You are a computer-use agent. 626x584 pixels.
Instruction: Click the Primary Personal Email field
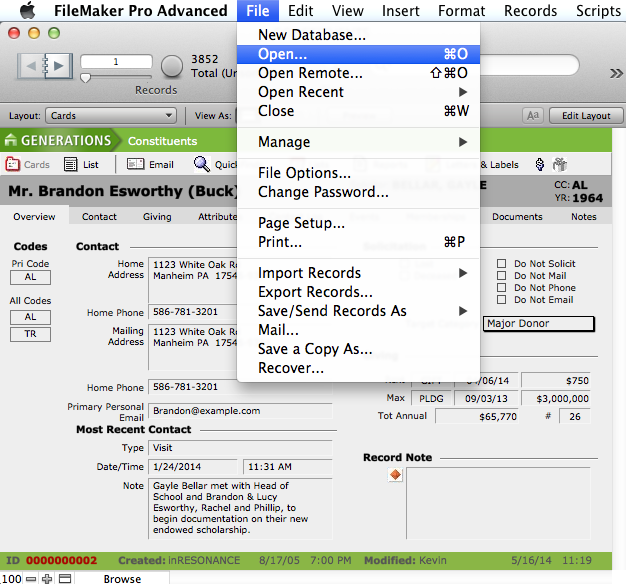coord(240,411)
